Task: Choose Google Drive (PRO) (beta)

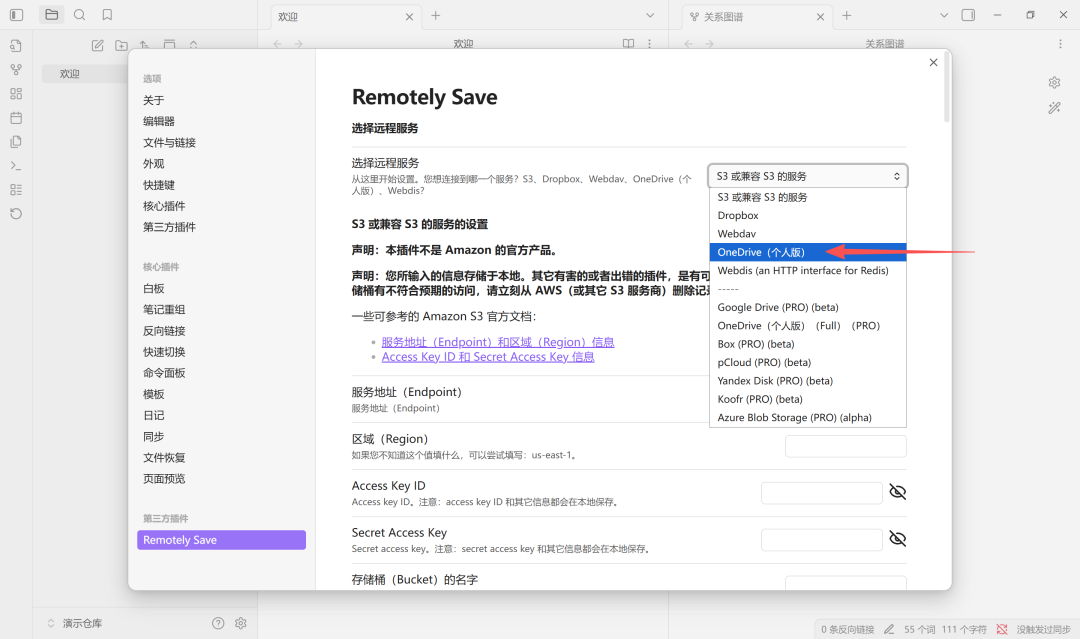Action: pyautogui.click(x=808, y=307)
